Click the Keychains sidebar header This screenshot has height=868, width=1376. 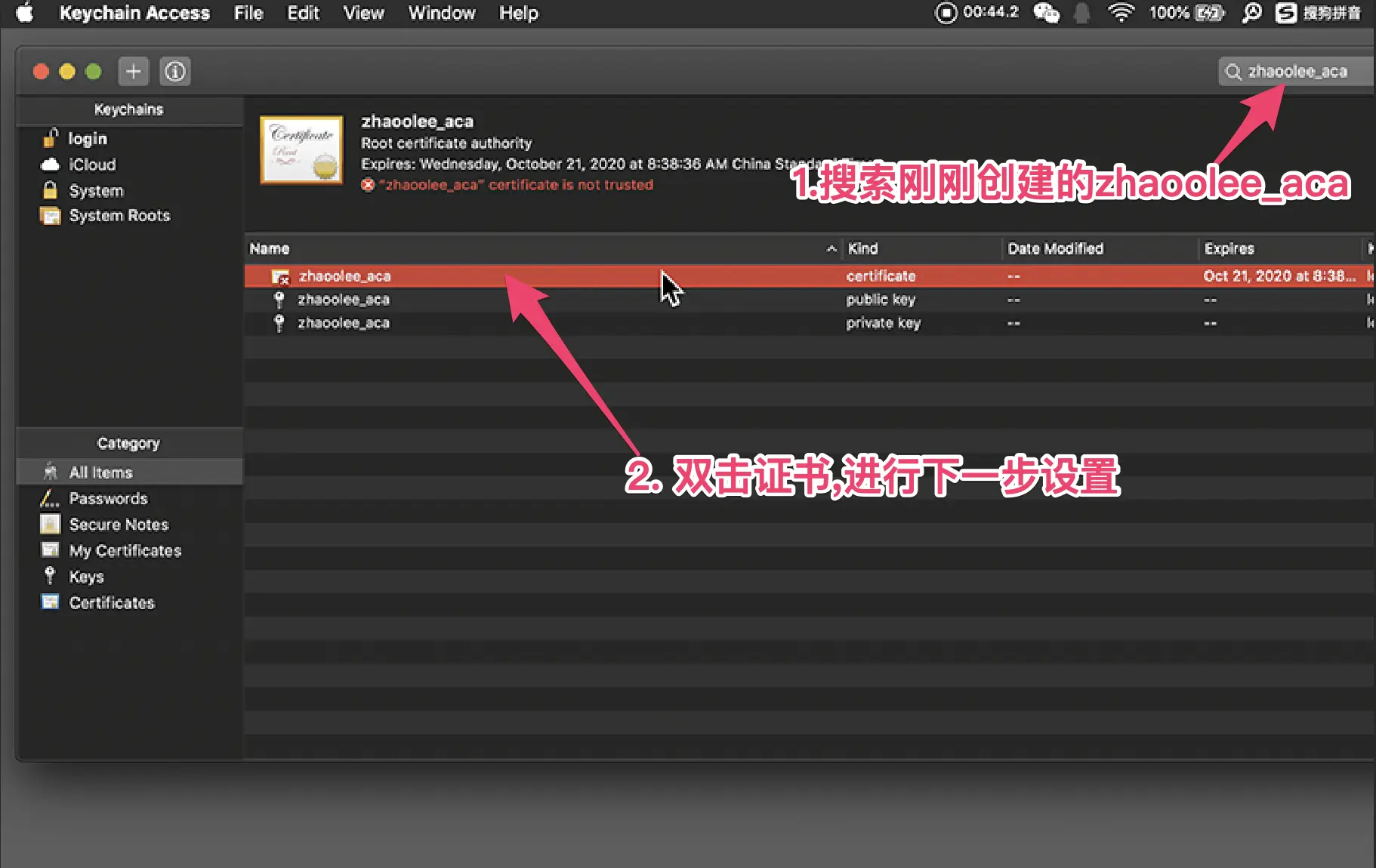pos(128,109)
